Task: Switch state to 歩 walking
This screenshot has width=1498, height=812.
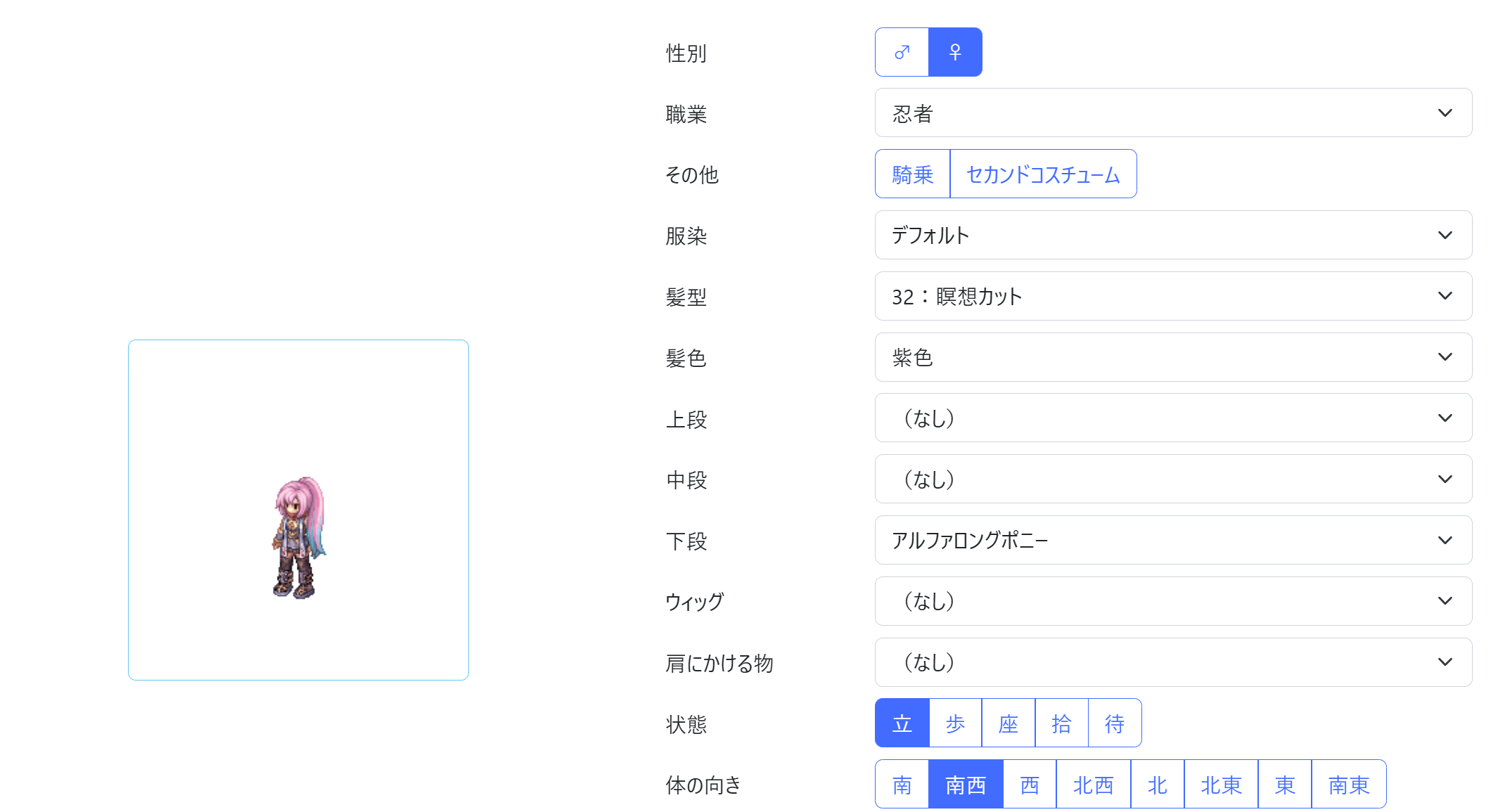Action: (x=955, y=723)
